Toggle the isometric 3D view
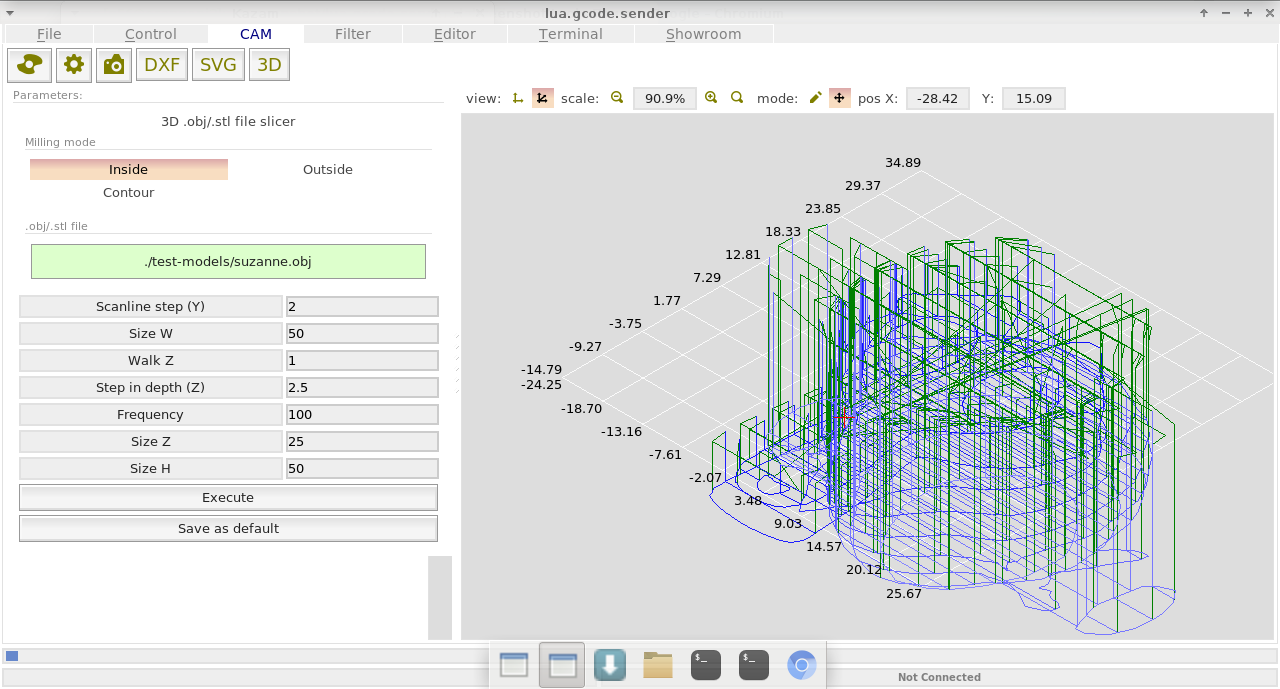This screenshot has height=689, width=1280. coord(542,98)
